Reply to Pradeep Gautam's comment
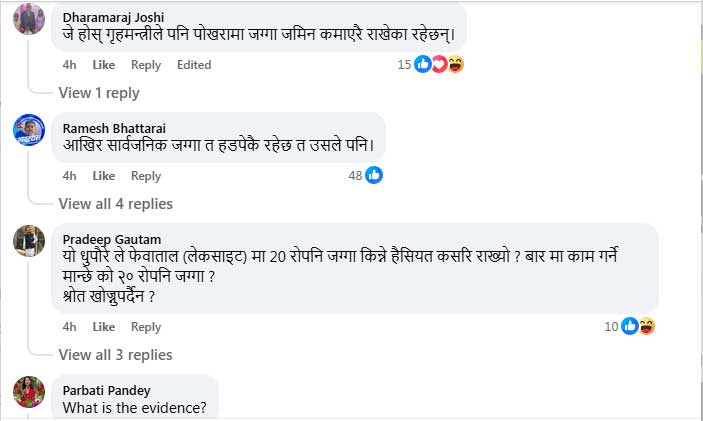Viewport: 703px width, 421px height. coord(146,327)
